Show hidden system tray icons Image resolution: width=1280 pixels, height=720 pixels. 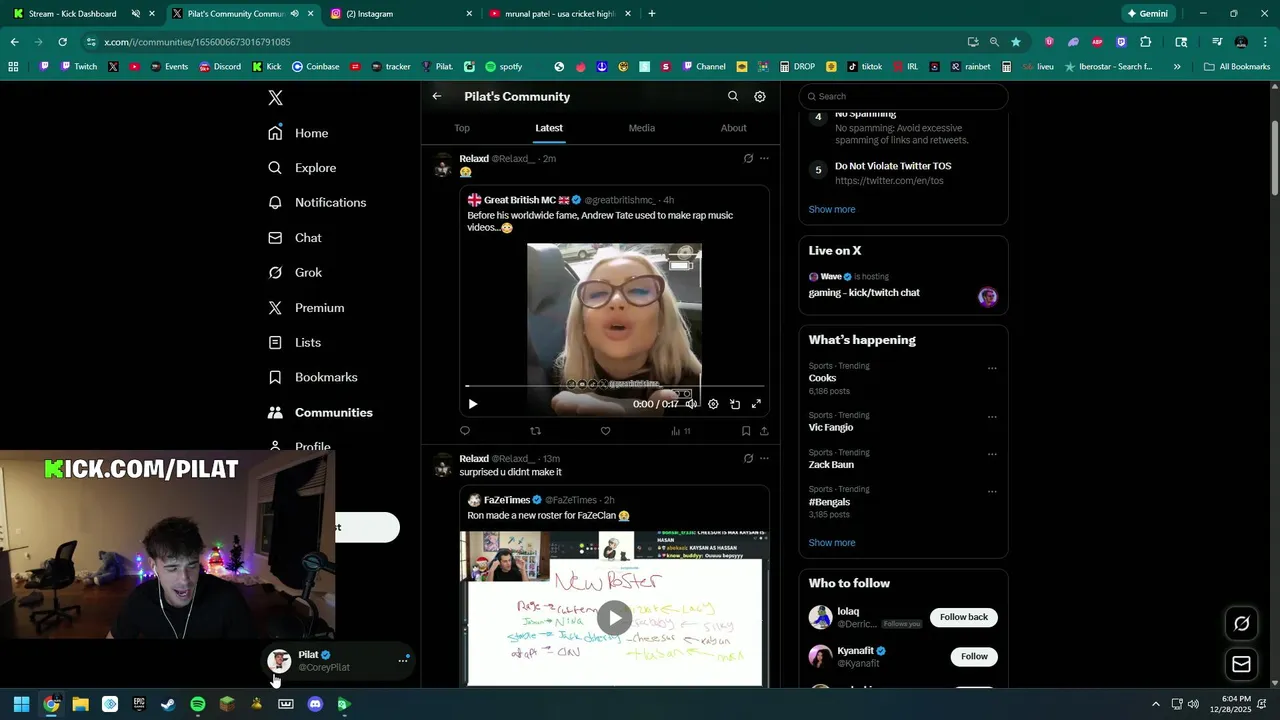(1156, 704)
